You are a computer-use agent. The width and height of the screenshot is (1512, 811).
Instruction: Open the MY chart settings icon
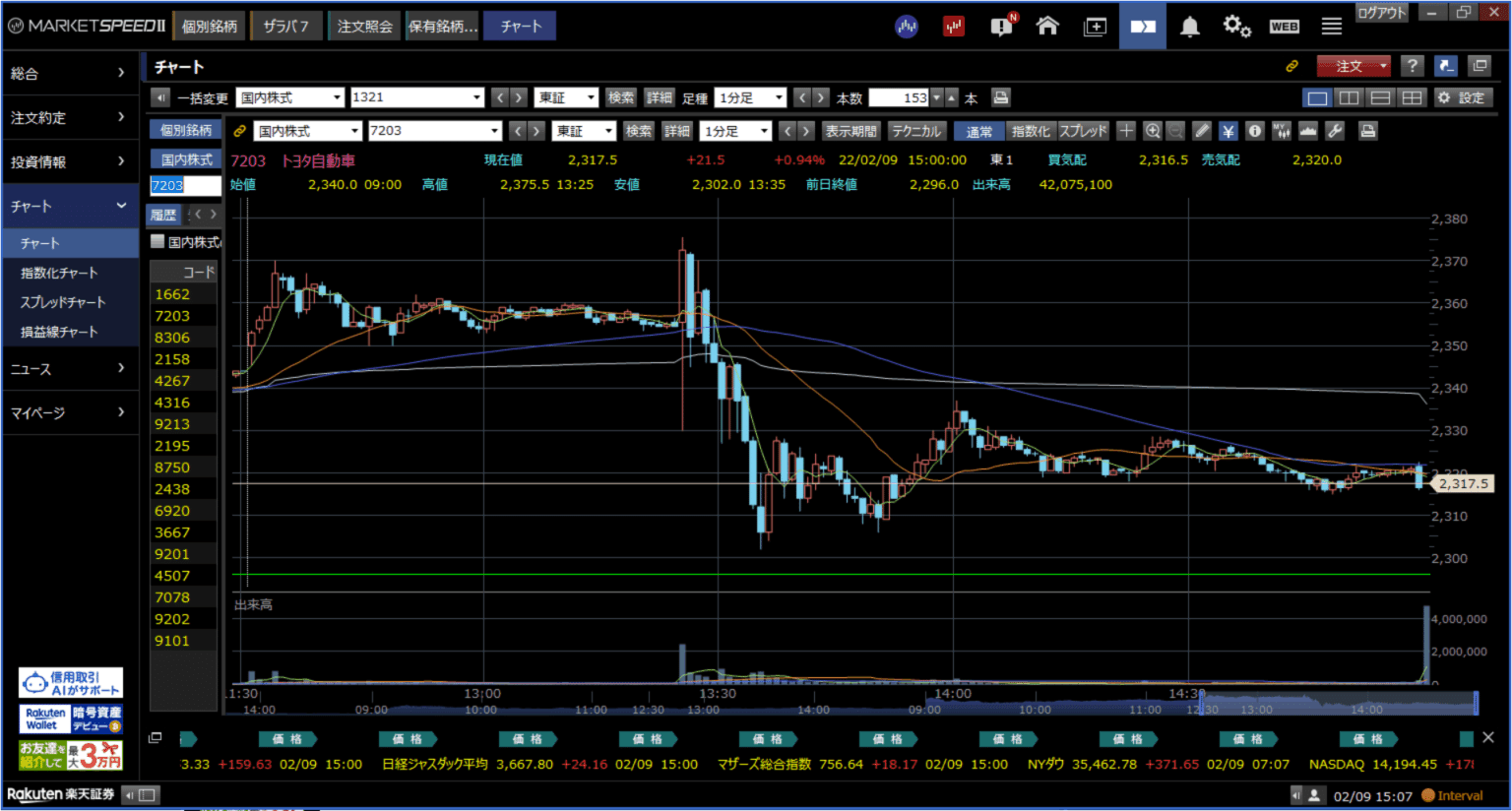[x=1282, y=131]
